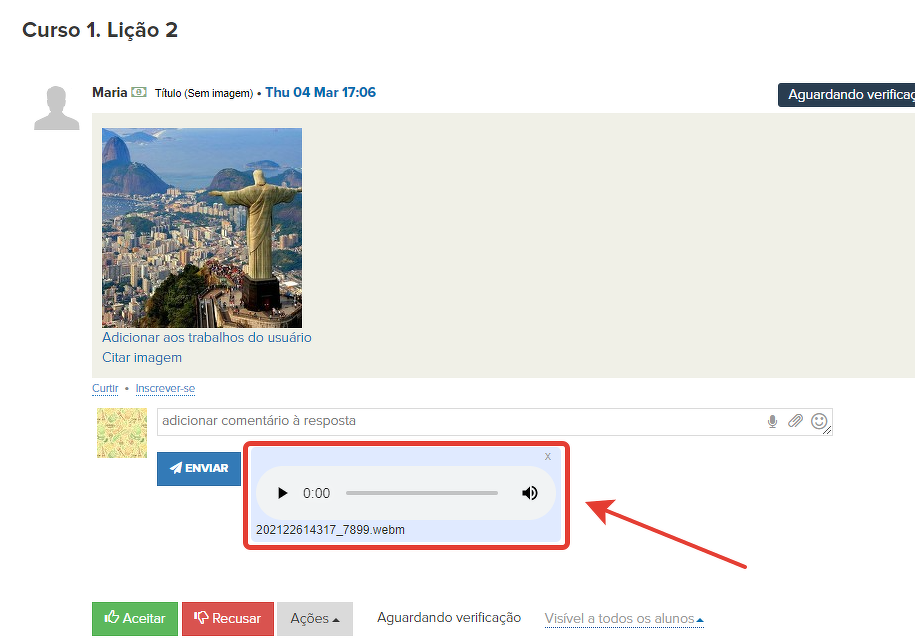This screenshot has height=643, width=915.
Task: Click Adicionar aos trabalhos do usuário link
Action: pyautogui.click(x=207, y=338)
